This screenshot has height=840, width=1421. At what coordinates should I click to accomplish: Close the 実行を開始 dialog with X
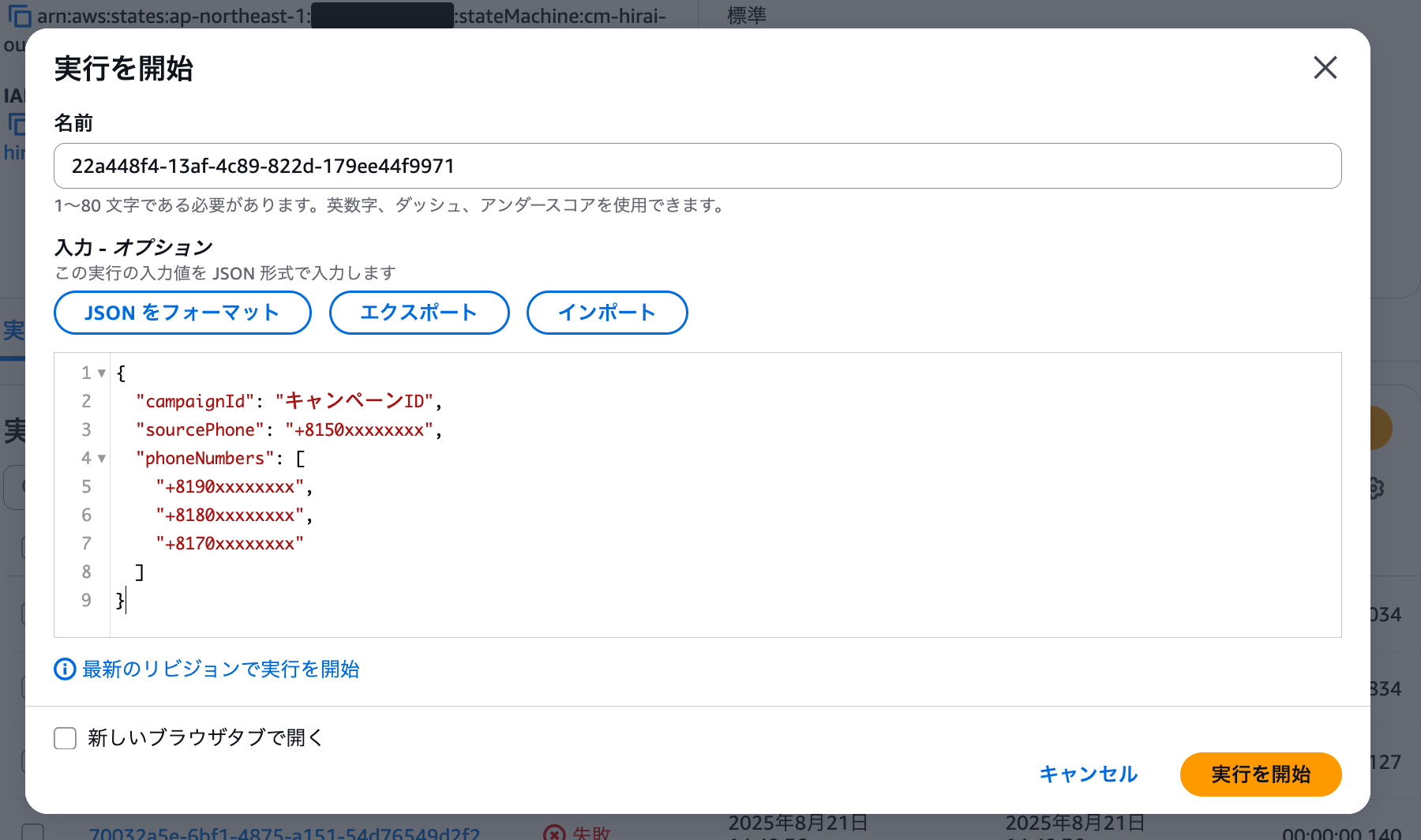coord(1325,68)
